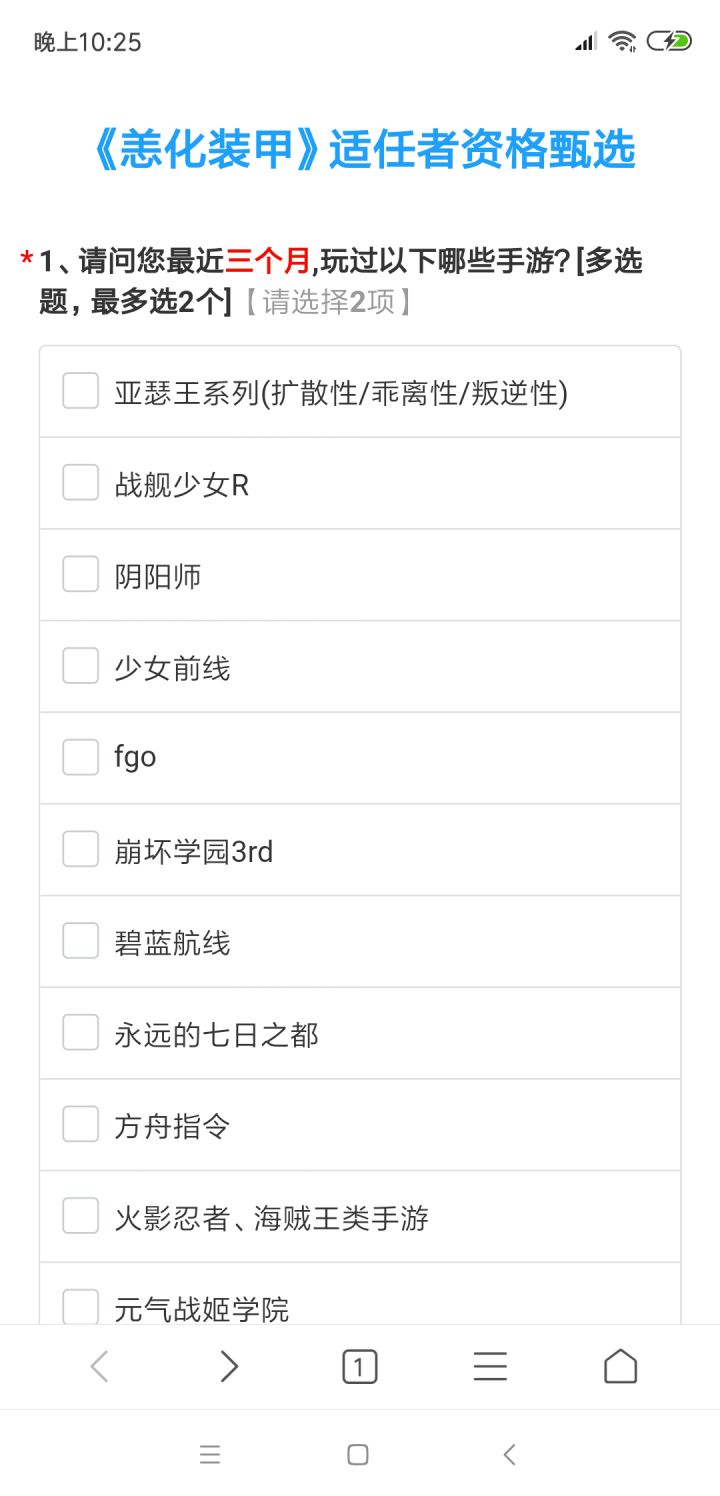
Task: Go to the browser home icon
Action: [x=620, y=1366]
